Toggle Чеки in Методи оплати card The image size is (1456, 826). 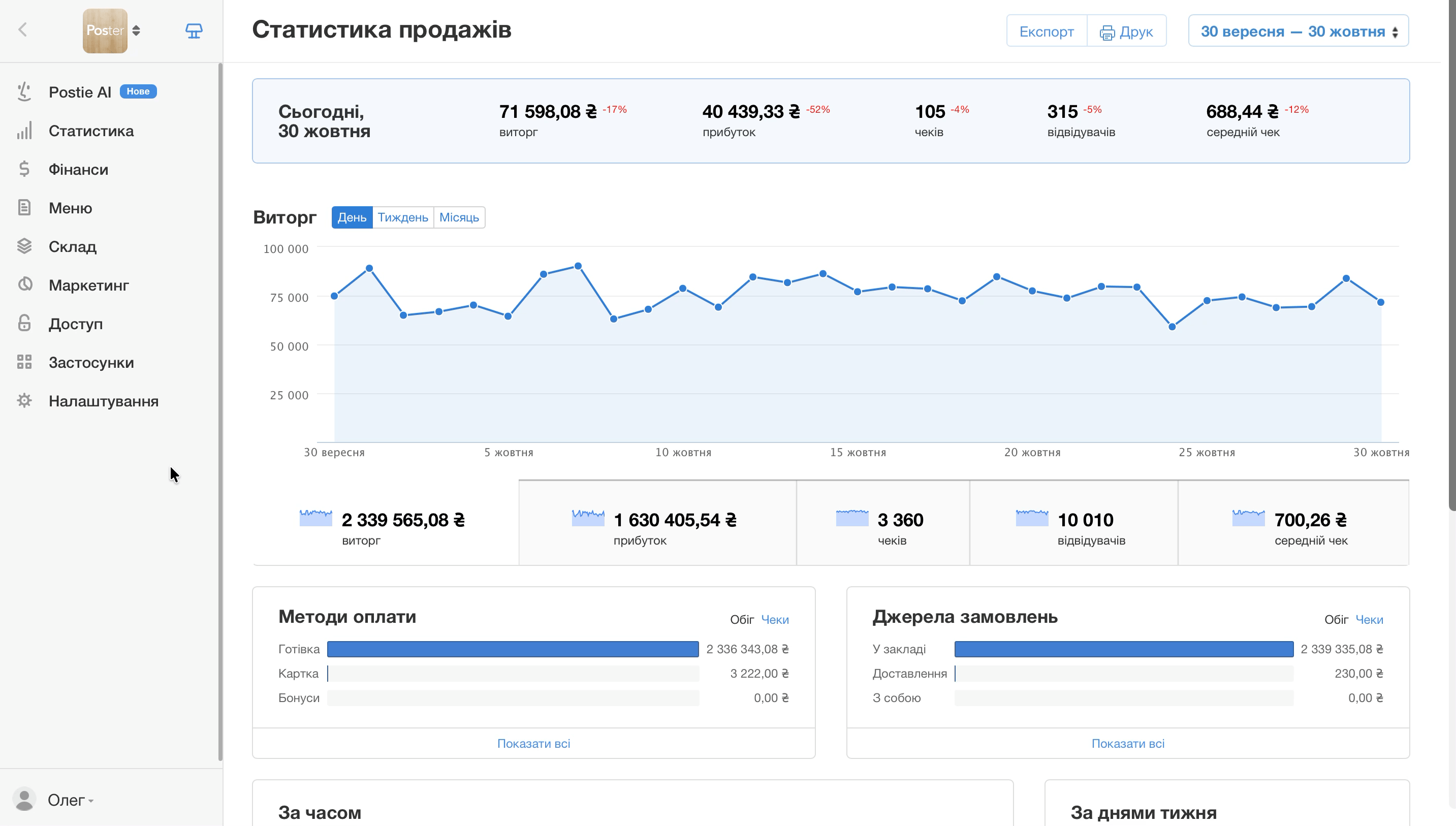pyautogui.click(x=775, y=620)
